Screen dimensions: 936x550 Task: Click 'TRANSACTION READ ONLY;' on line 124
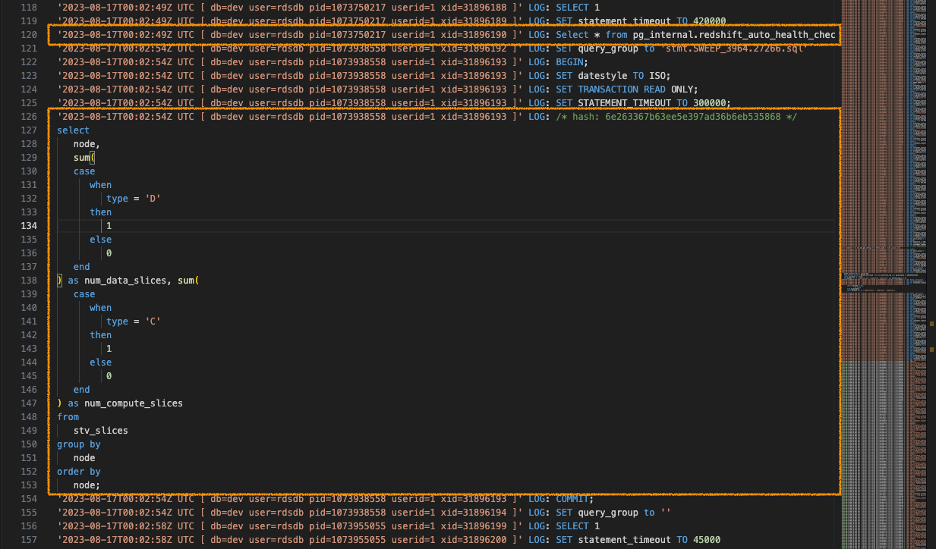(638, 90)
